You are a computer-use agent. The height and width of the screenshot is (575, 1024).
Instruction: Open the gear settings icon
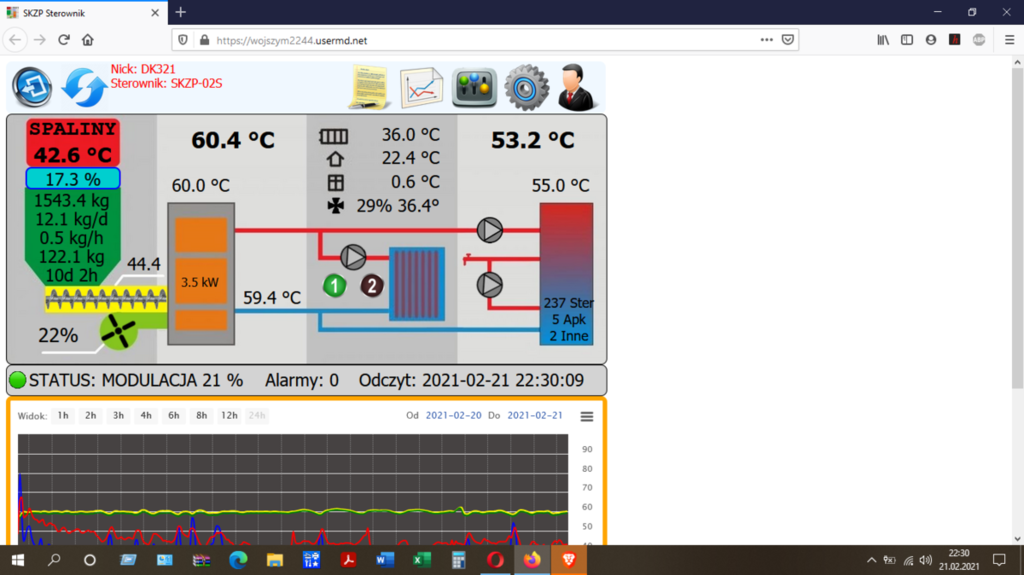coord(526,87)
